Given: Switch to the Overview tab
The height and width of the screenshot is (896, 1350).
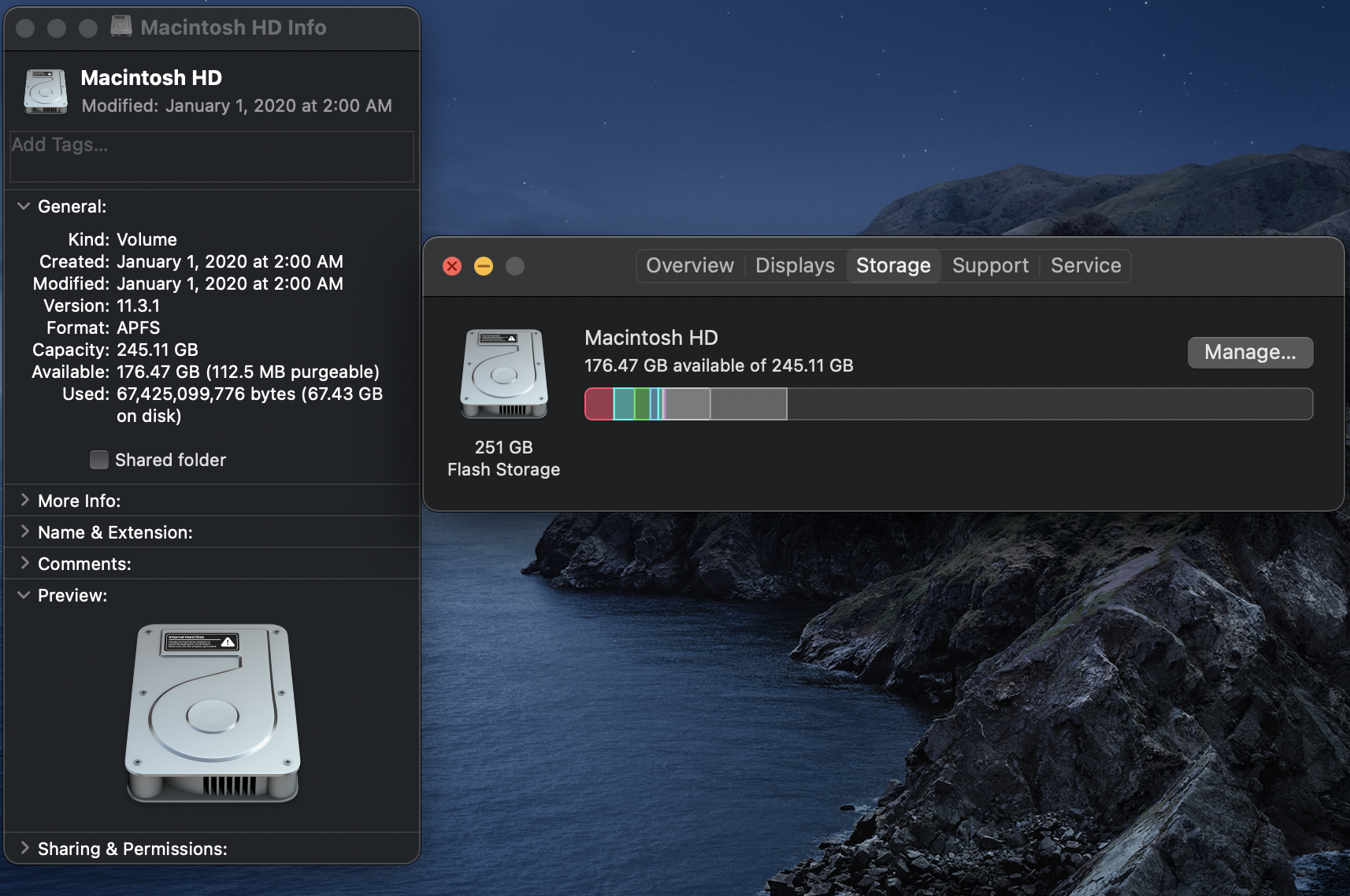Looking at the screenshot, I should (x=690, y=265).
